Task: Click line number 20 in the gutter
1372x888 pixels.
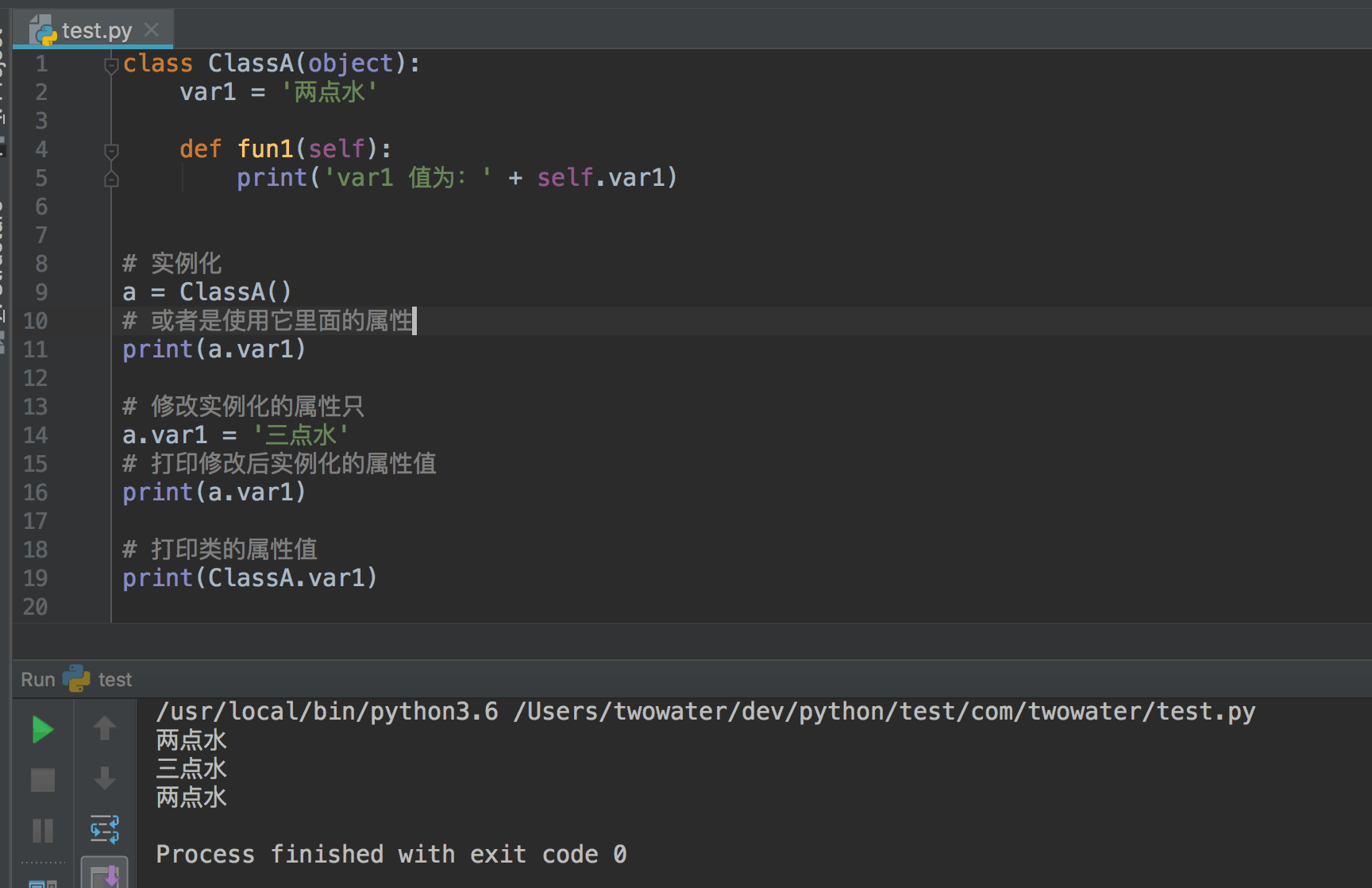Action: [35, 607]
